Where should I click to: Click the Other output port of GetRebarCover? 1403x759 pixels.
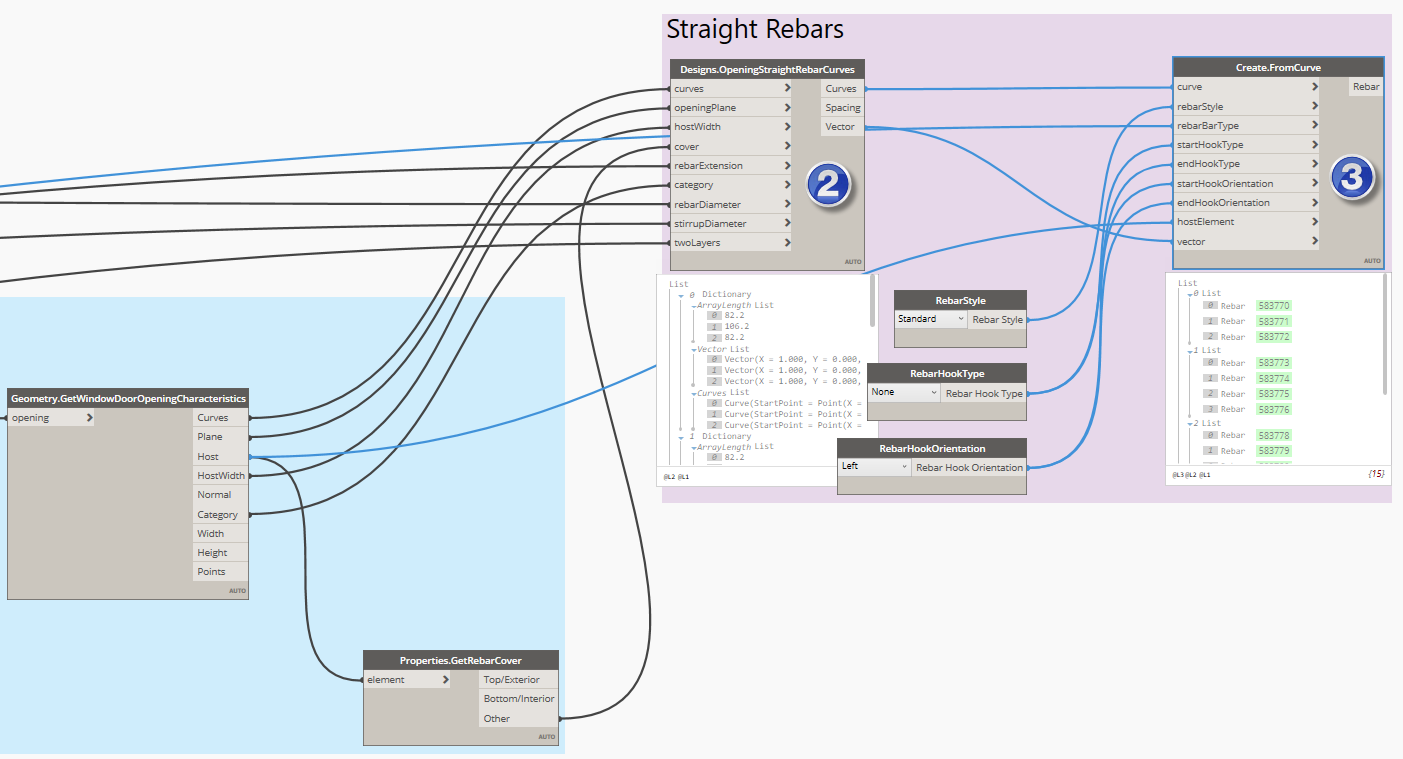[518, 718]
